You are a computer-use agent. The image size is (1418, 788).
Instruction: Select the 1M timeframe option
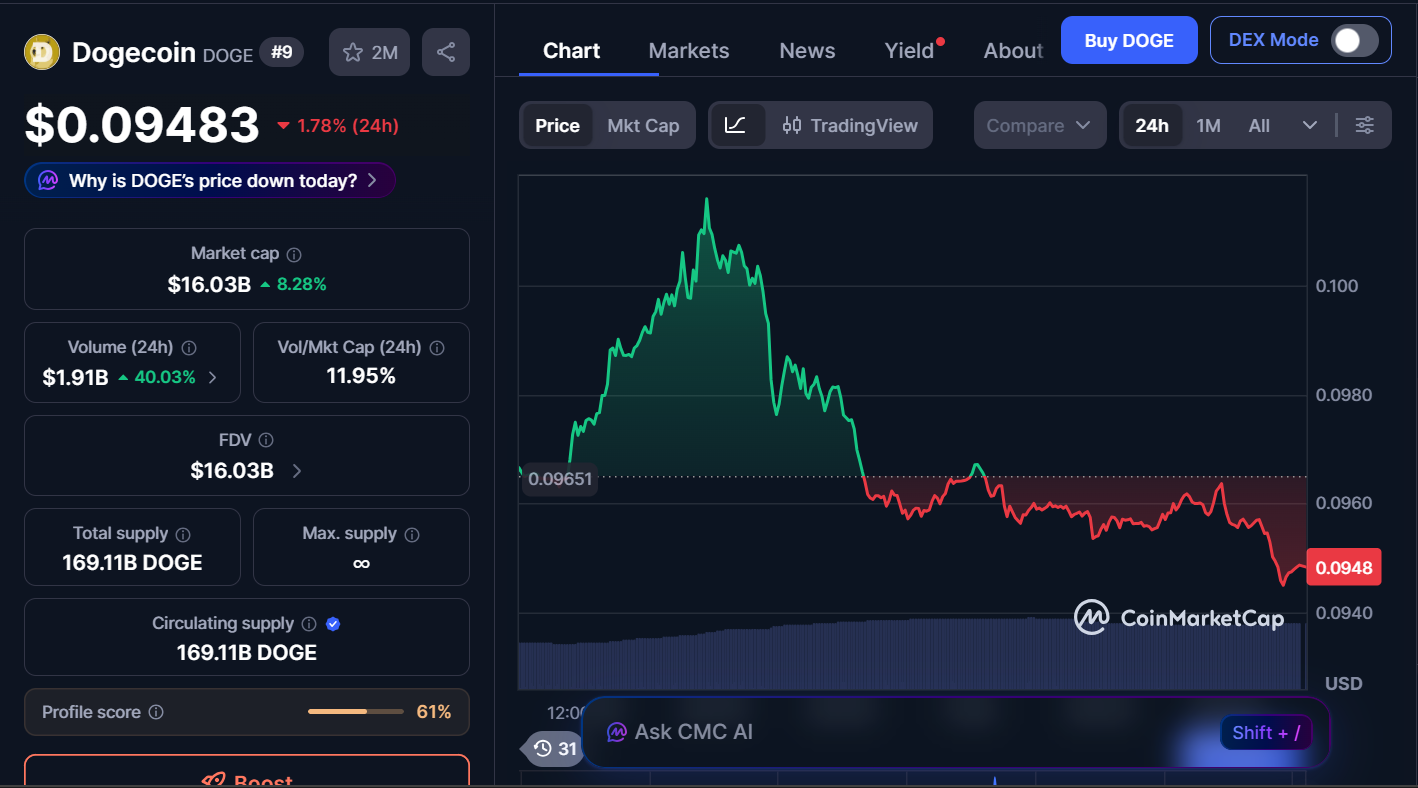click(1208, 125)
